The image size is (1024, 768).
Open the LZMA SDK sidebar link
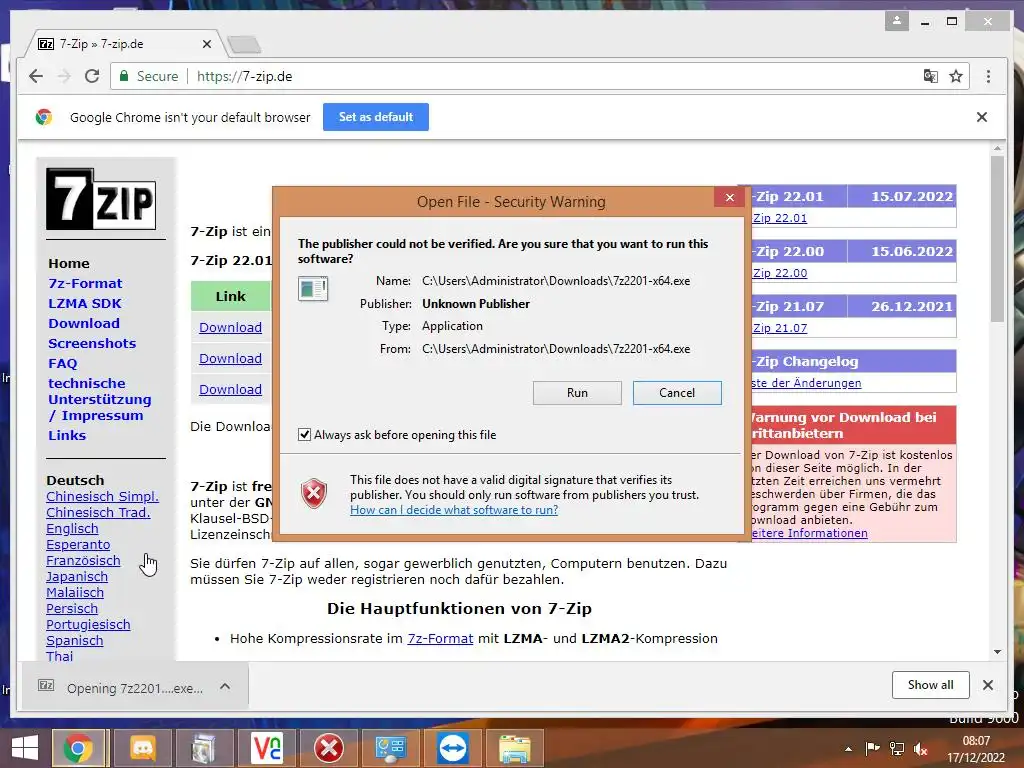point(85,304)
